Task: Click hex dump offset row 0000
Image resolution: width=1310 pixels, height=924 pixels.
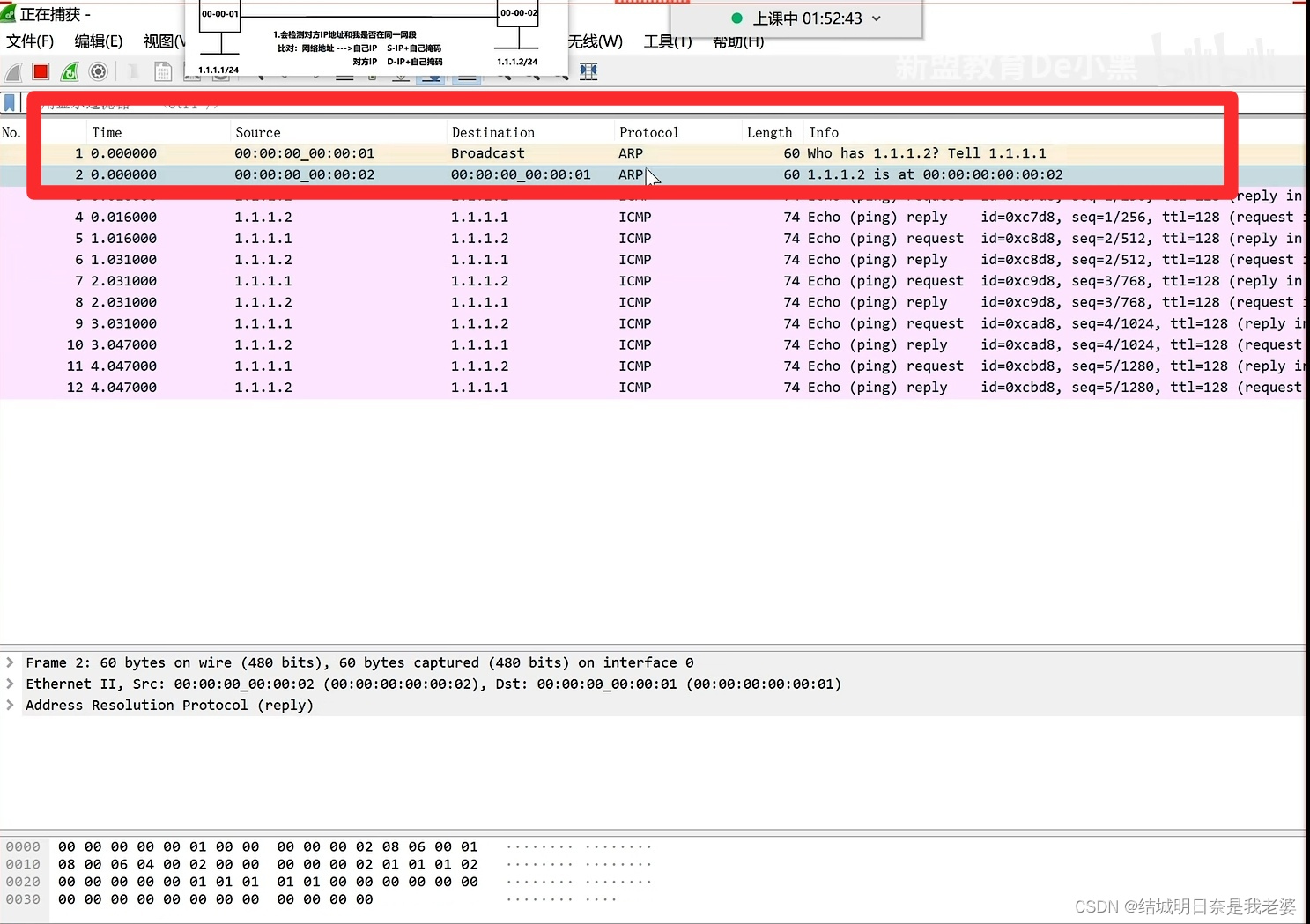Action: 23,846
